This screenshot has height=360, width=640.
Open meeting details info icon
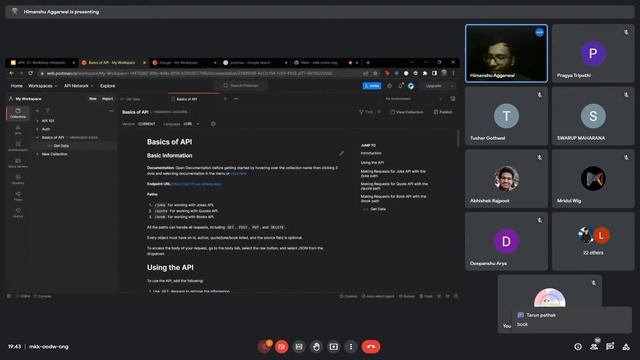[578, 347]
